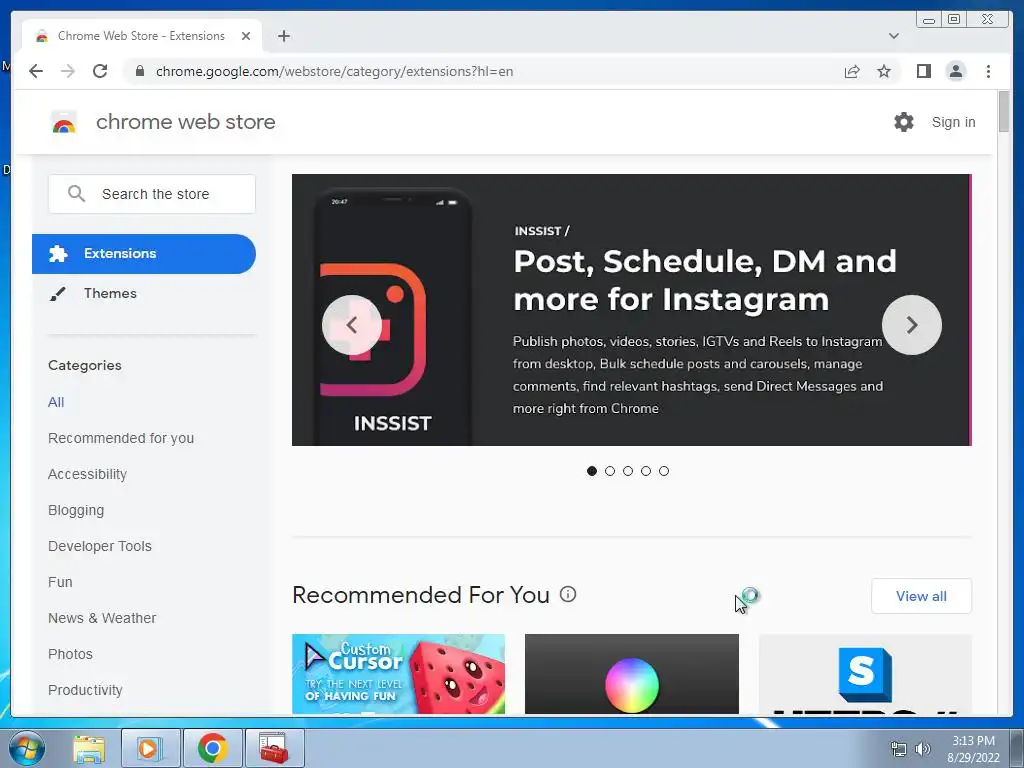The width and height of the screenshot is (1024, 768).
Task: Focus the Search the store field
Action: tap(152, 194)
